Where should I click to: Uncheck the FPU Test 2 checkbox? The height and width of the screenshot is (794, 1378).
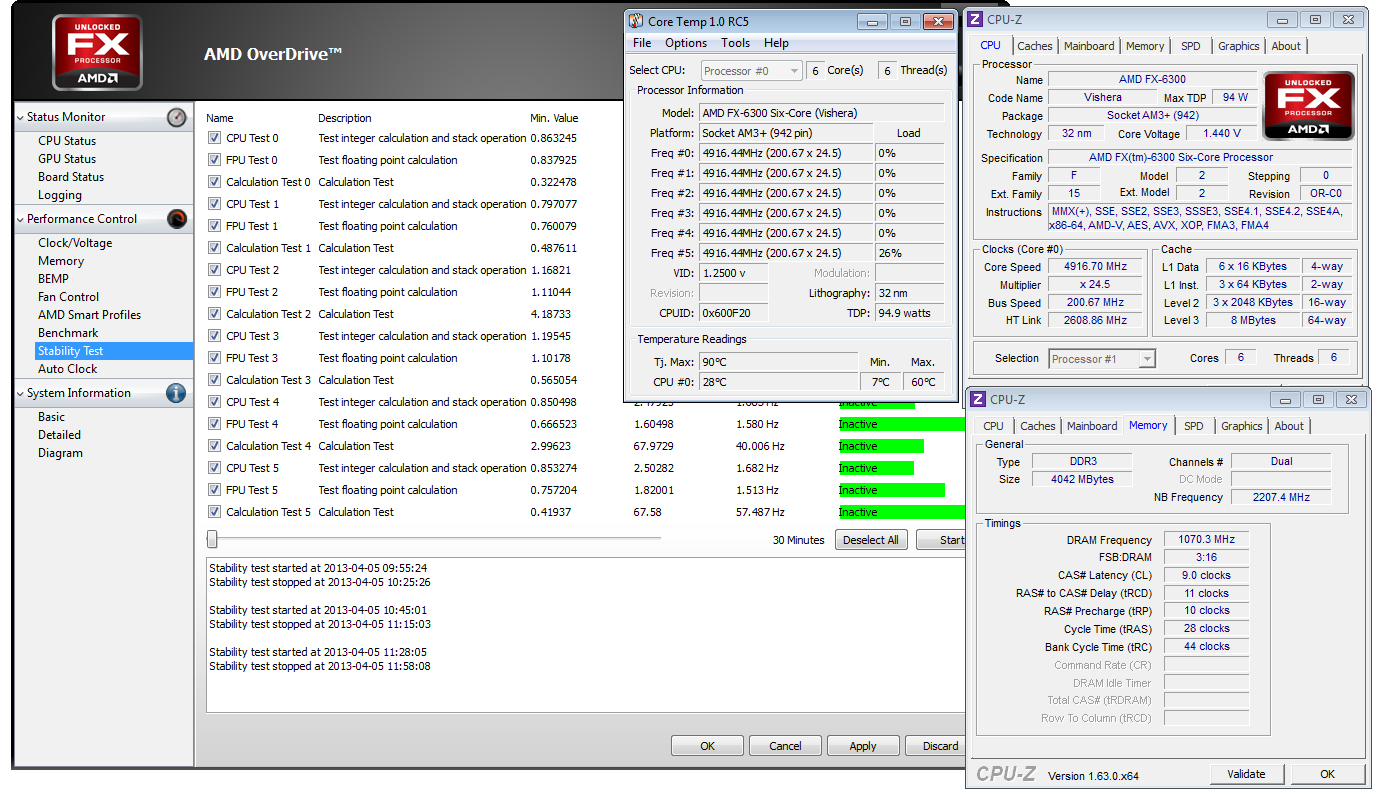click(214, 292)
